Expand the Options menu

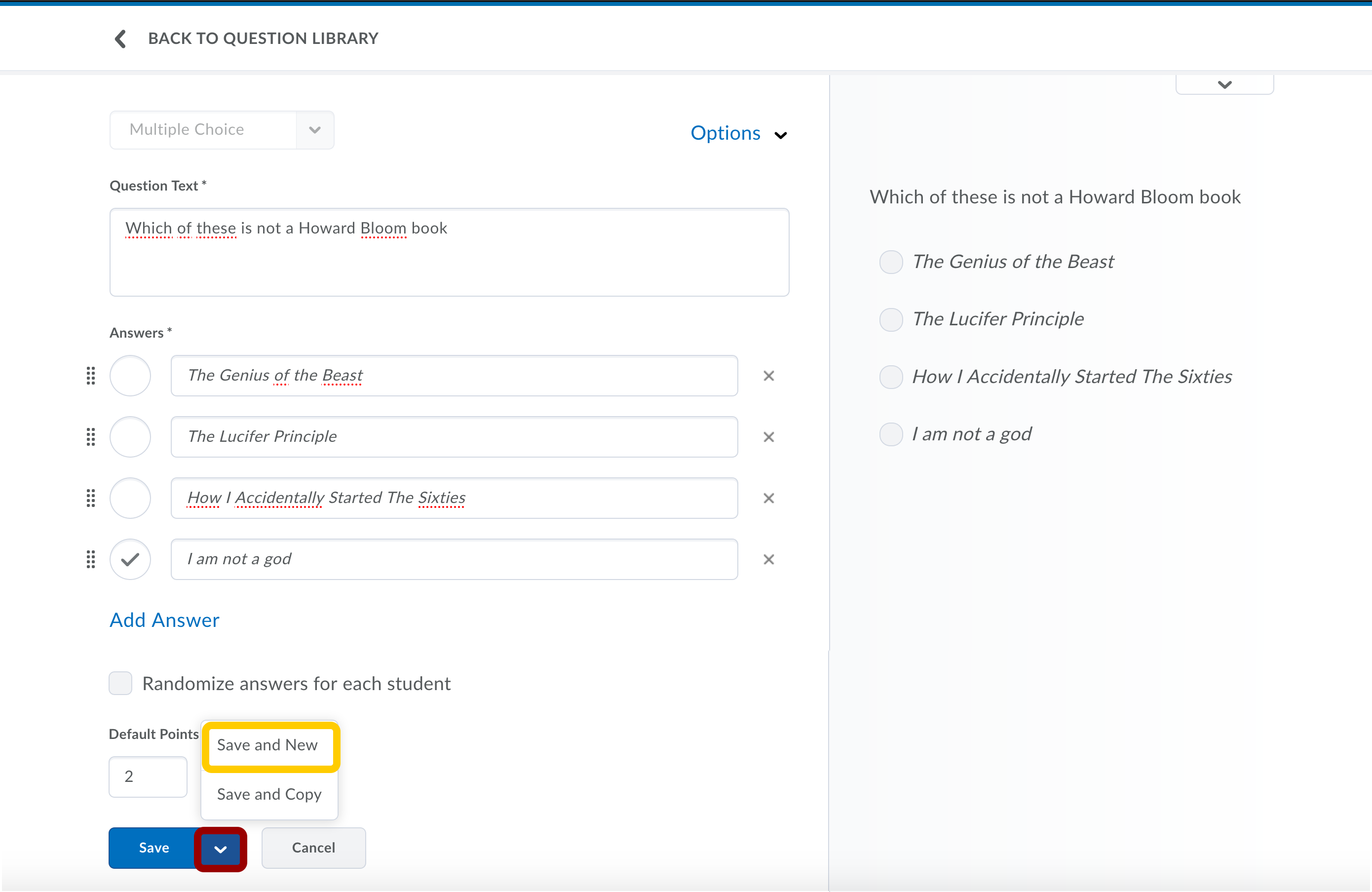pos(738,133)
